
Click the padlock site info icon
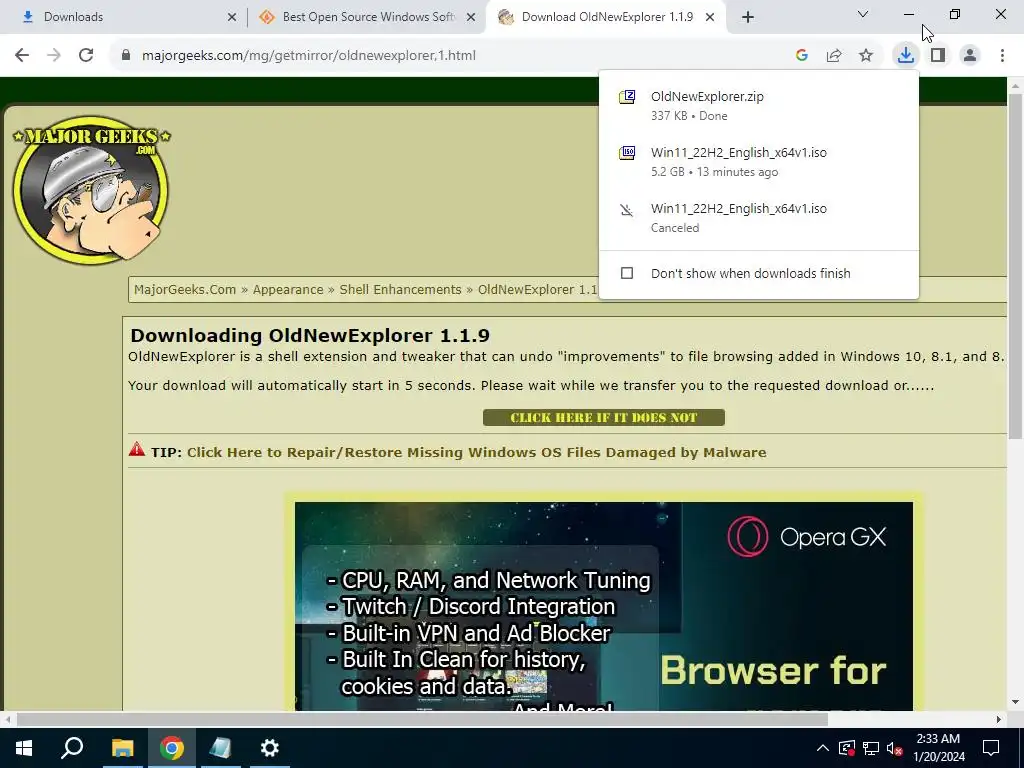point(126,56)
